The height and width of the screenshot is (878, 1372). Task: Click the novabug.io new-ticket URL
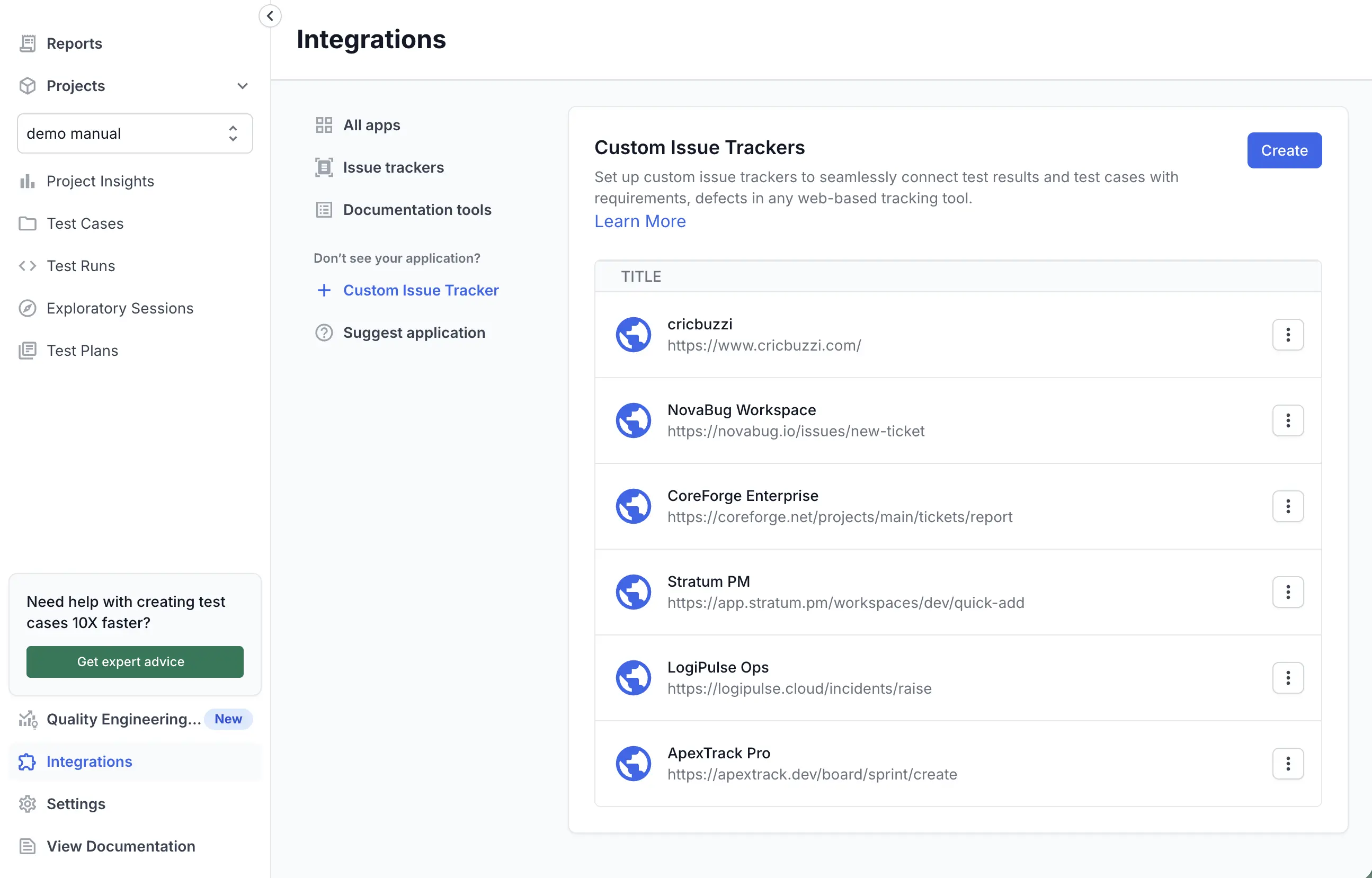796,431
